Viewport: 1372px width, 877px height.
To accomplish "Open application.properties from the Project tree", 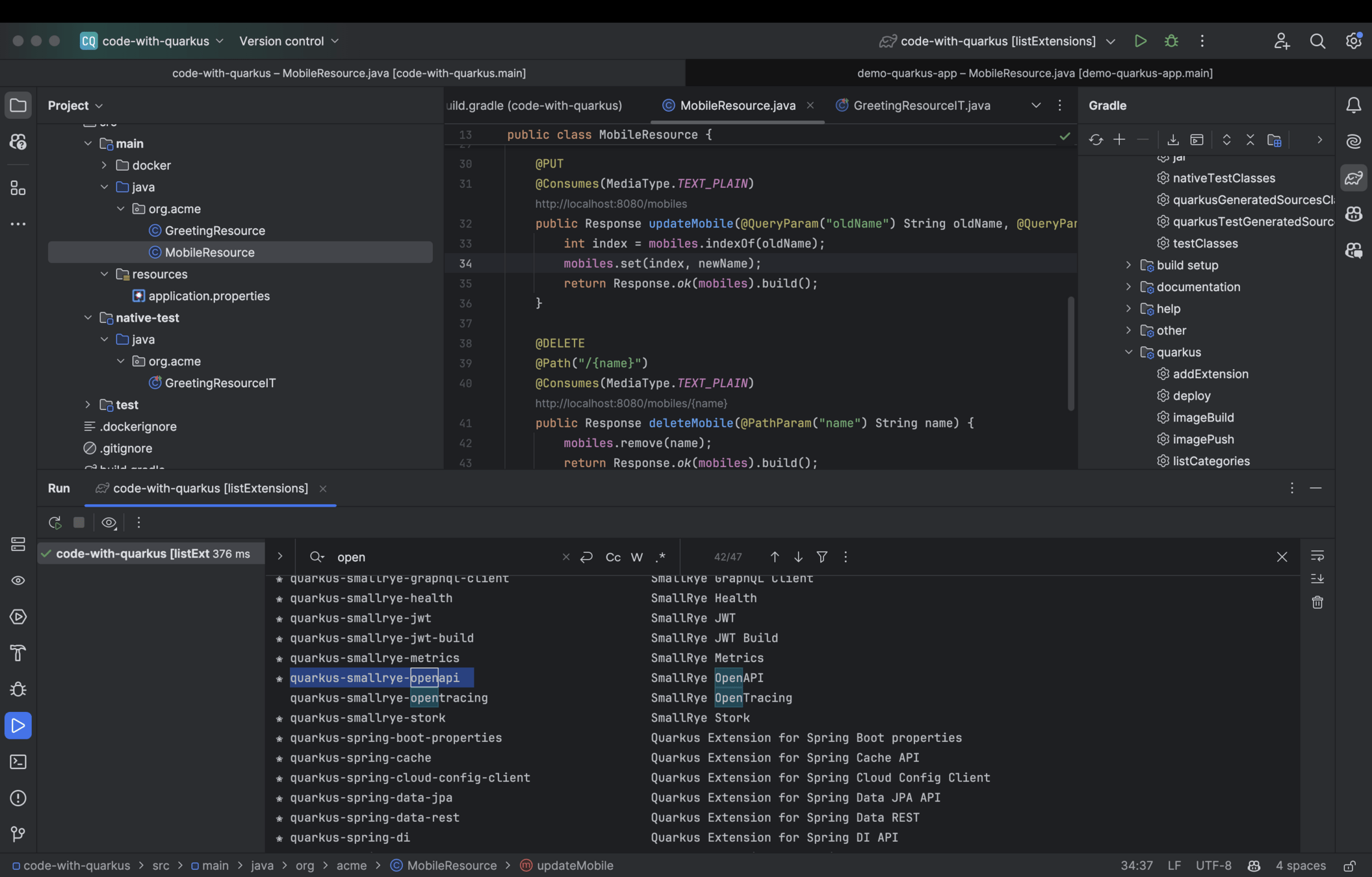I will [209, 296].
